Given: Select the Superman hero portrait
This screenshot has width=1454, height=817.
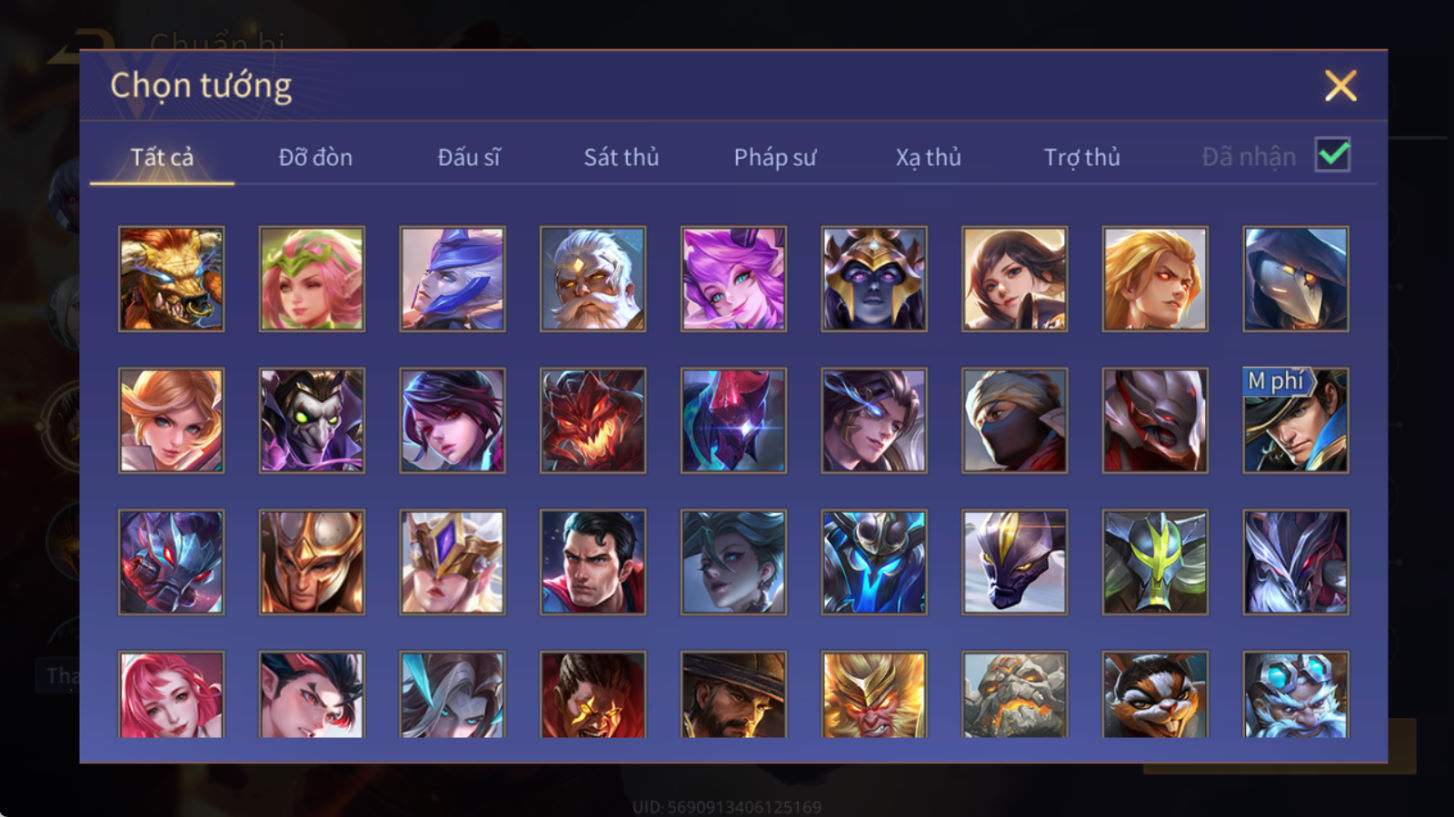Looking at the screenshot, I should (x=593, y=562).
